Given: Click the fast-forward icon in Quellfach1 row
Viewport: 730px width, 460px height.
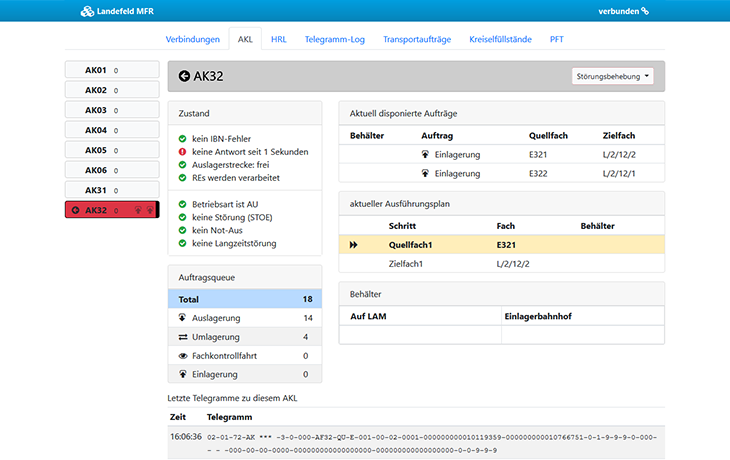Looking at the screenshot, I should (x=353, y=244).
